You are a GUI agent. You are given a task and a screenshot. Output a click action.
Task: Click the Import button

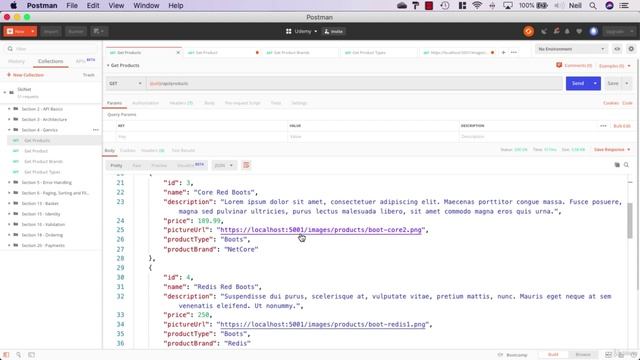(x=51, y=31)
